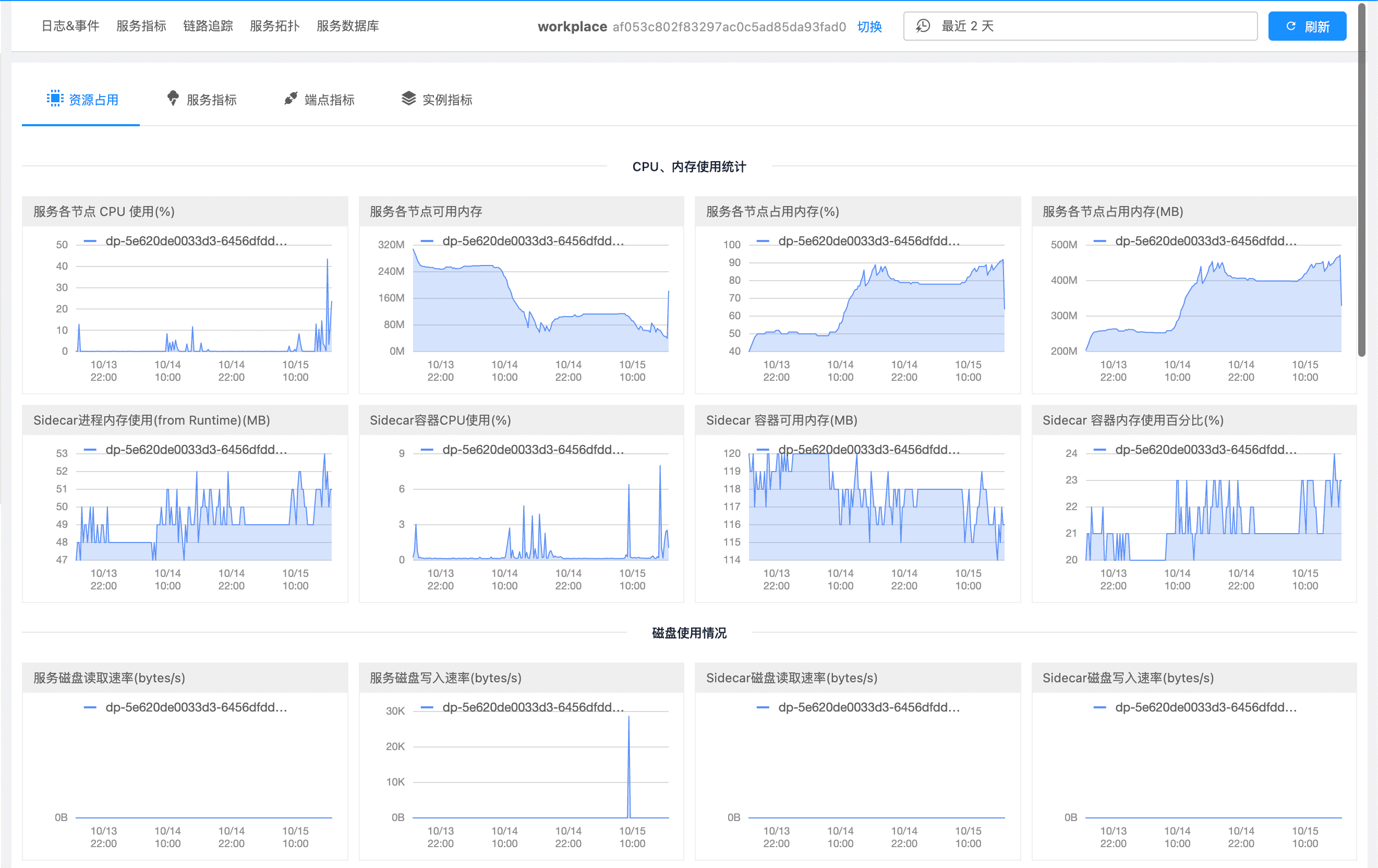This screenshot has height=868, width=1378.
Task: Toggle the legend series in 服务各节点可用内存 chart
Action: (522, 241)
